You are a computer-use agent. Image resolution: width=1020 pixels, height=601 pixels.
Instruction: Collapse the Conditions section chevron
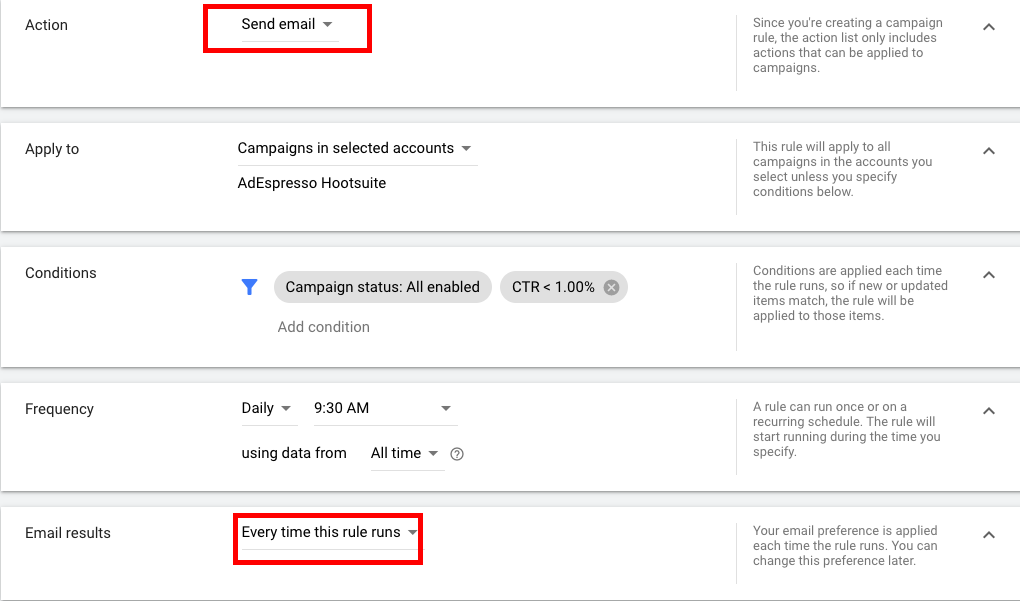coord(989,275)
